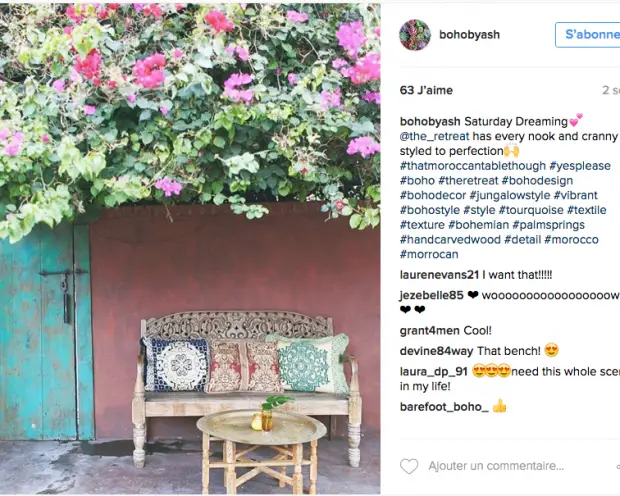620x496 pixels.
Task: Open hashtag #morrocan
Action: [x=429, y=254]
